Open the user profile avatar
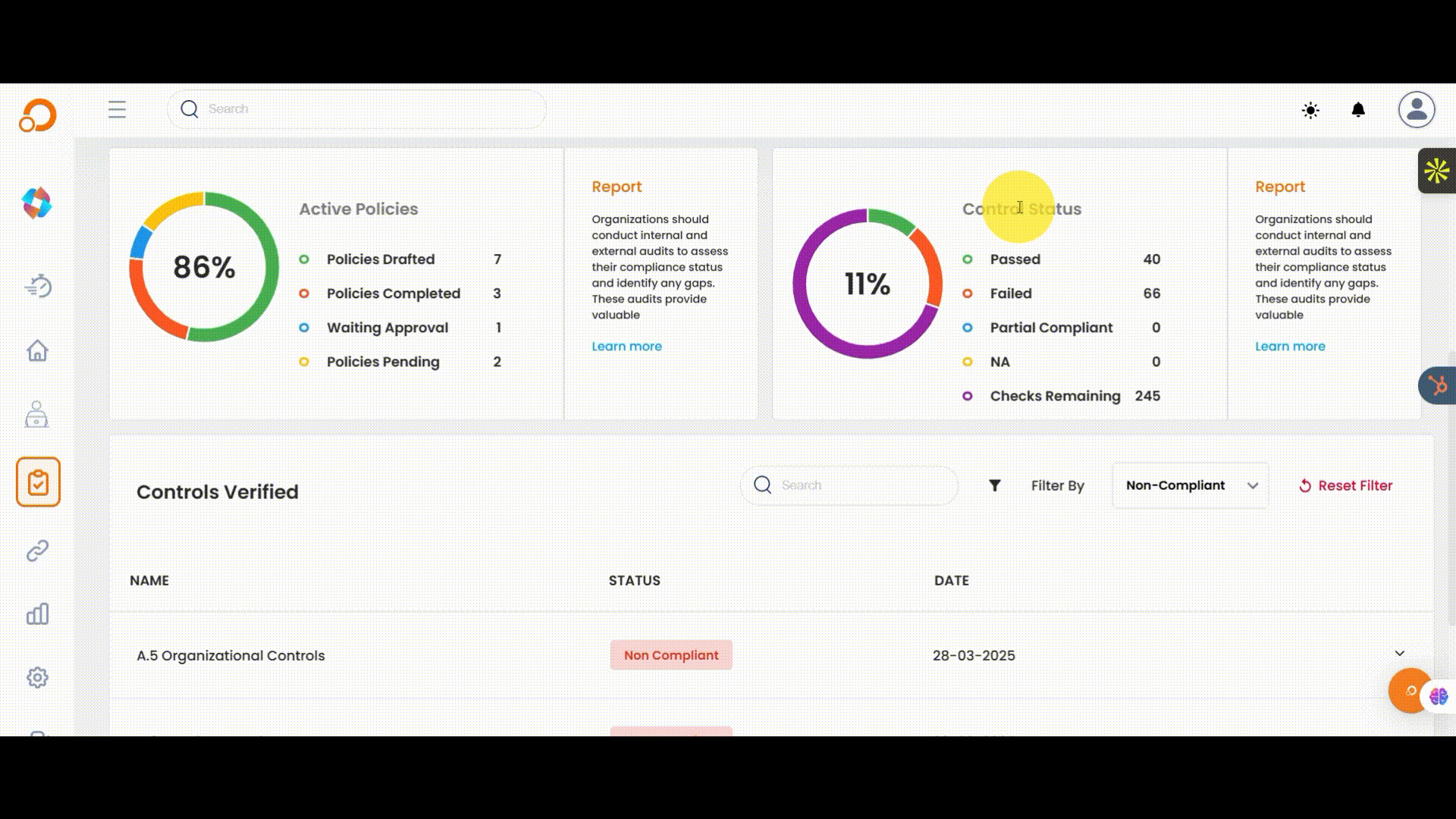1456x819 pixels. (1417, 110)
